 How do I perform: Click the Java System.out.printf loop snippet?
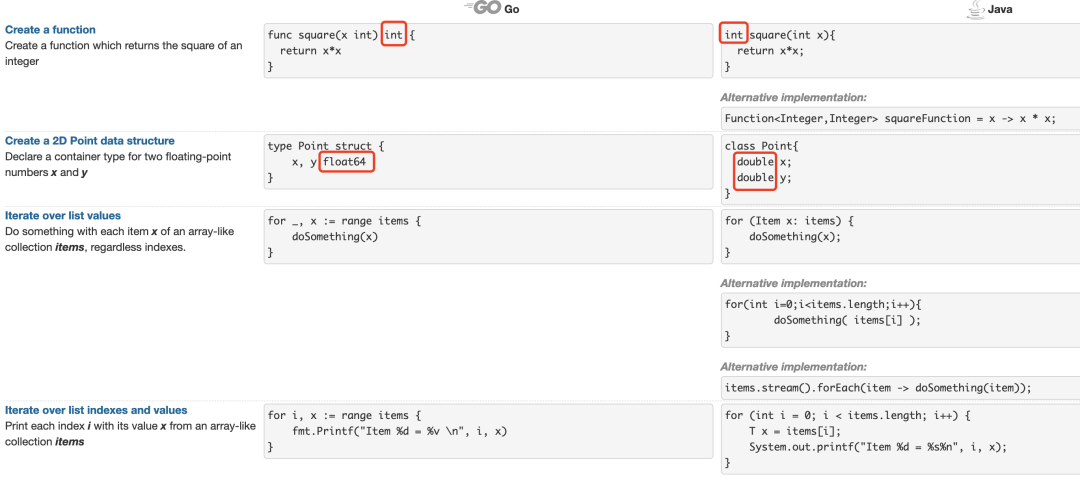pyautogui.click(x=900, y=439)
